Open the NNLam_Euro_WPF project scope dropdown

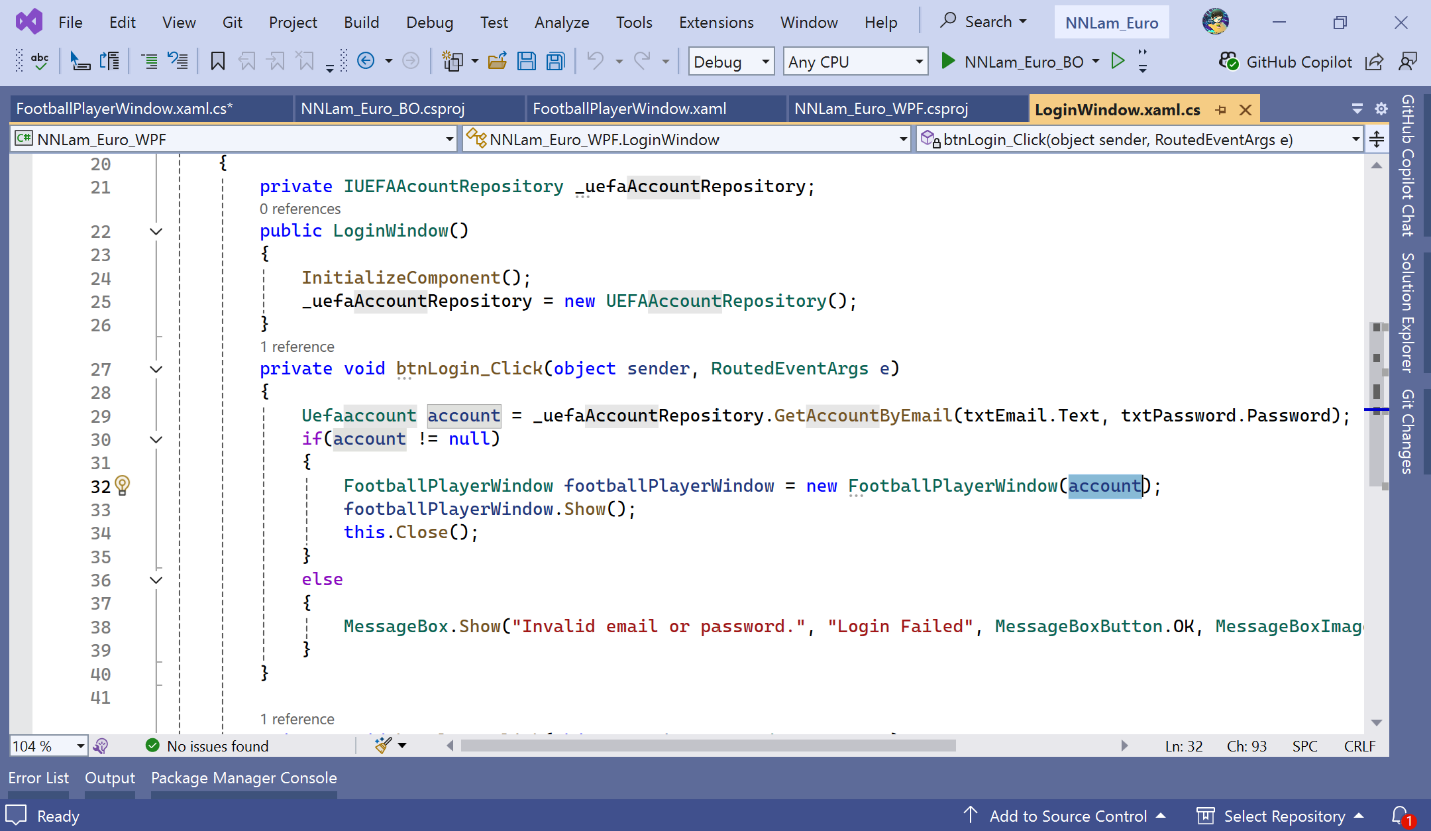[233, 139]
